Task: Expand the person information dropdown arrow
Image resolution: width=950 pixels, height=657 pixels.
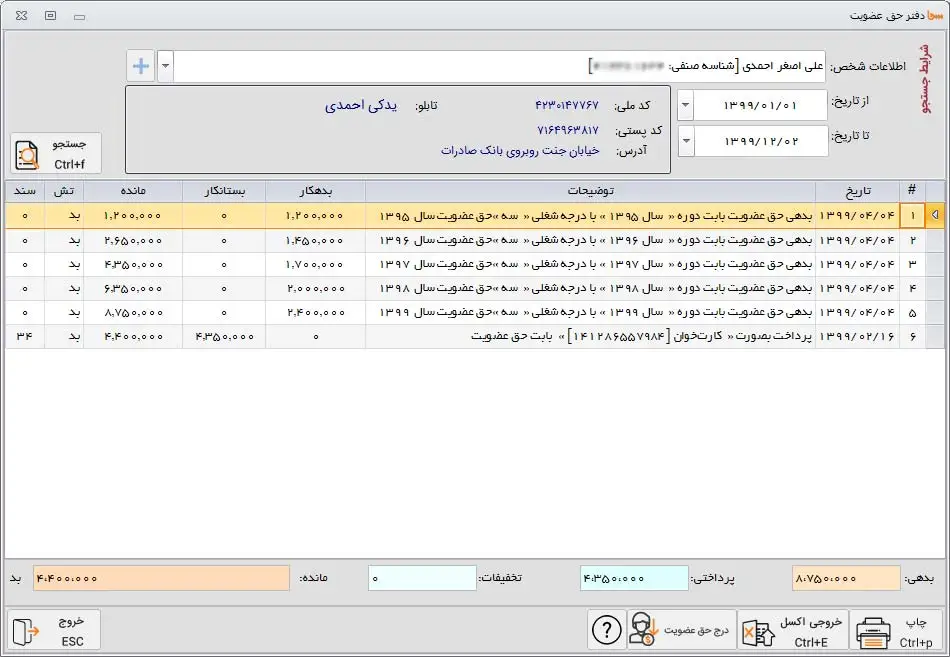Action: [x=165, y=67]
